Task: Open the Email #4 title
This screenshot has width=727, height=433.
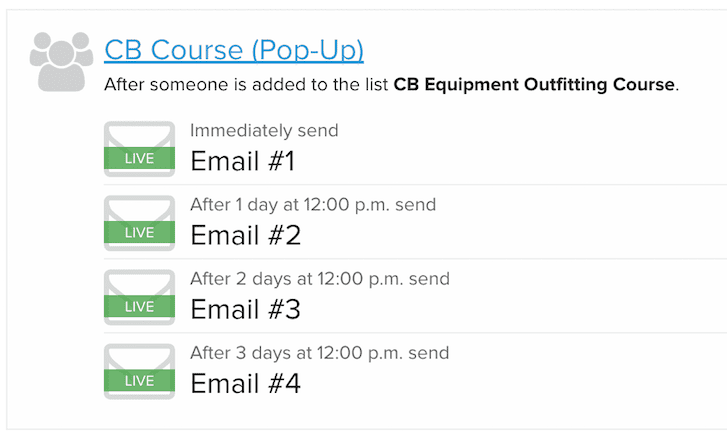Action: click(246, 383)
